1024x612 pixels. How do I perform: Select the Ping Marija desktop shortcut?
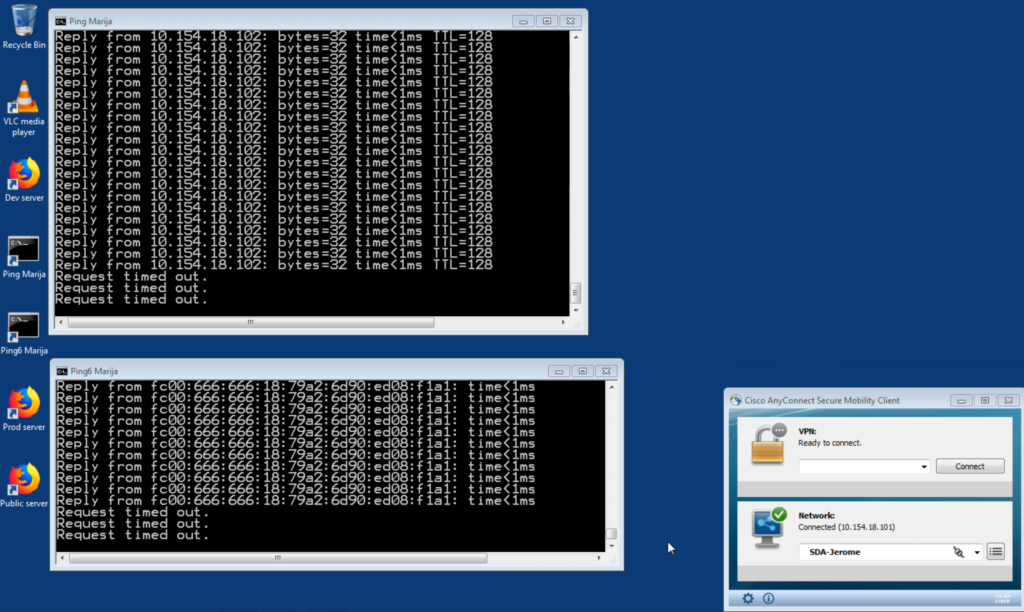pos(24,250)
